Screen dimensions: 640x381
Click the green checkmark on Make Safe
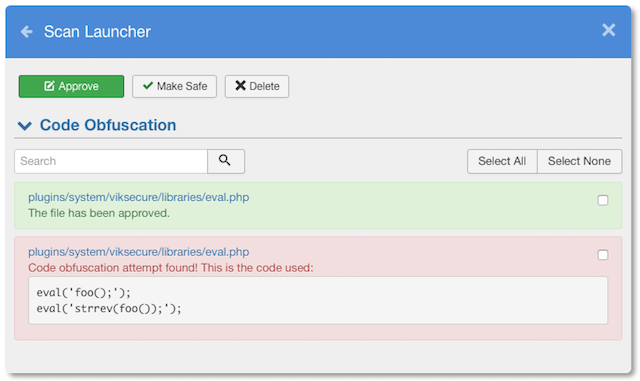click(x=148, y=86)
